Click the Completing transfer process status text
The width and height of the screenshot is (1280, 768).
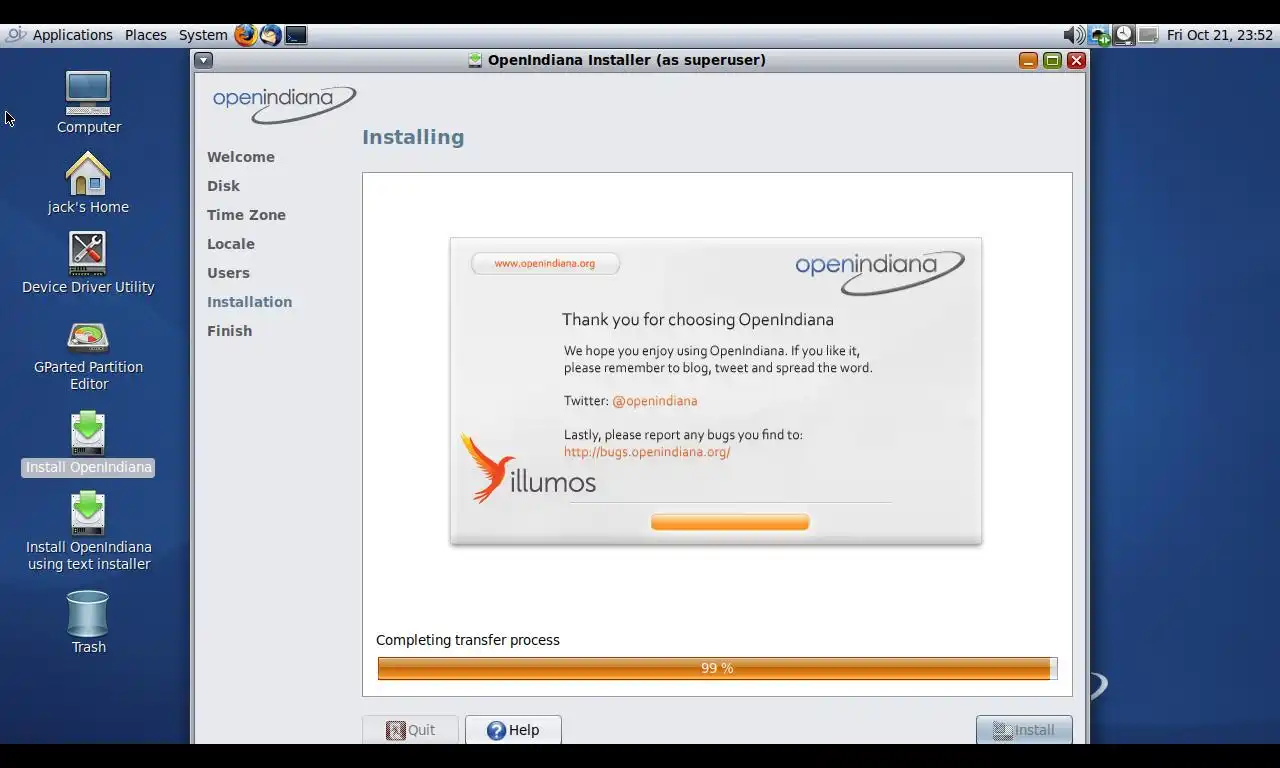pos(468,640)
